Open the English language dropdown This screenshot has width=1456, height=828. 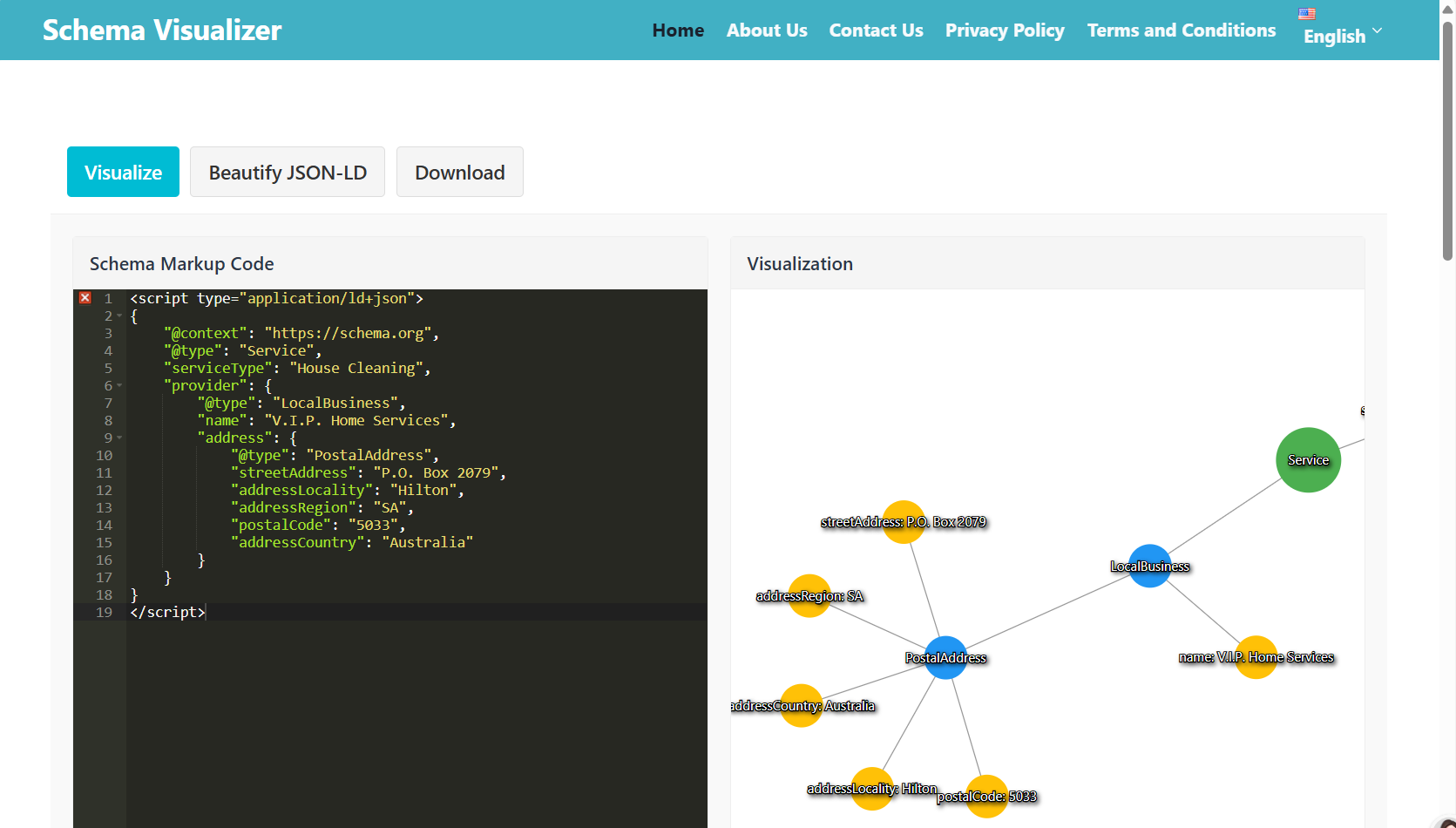pos(1343,36)
